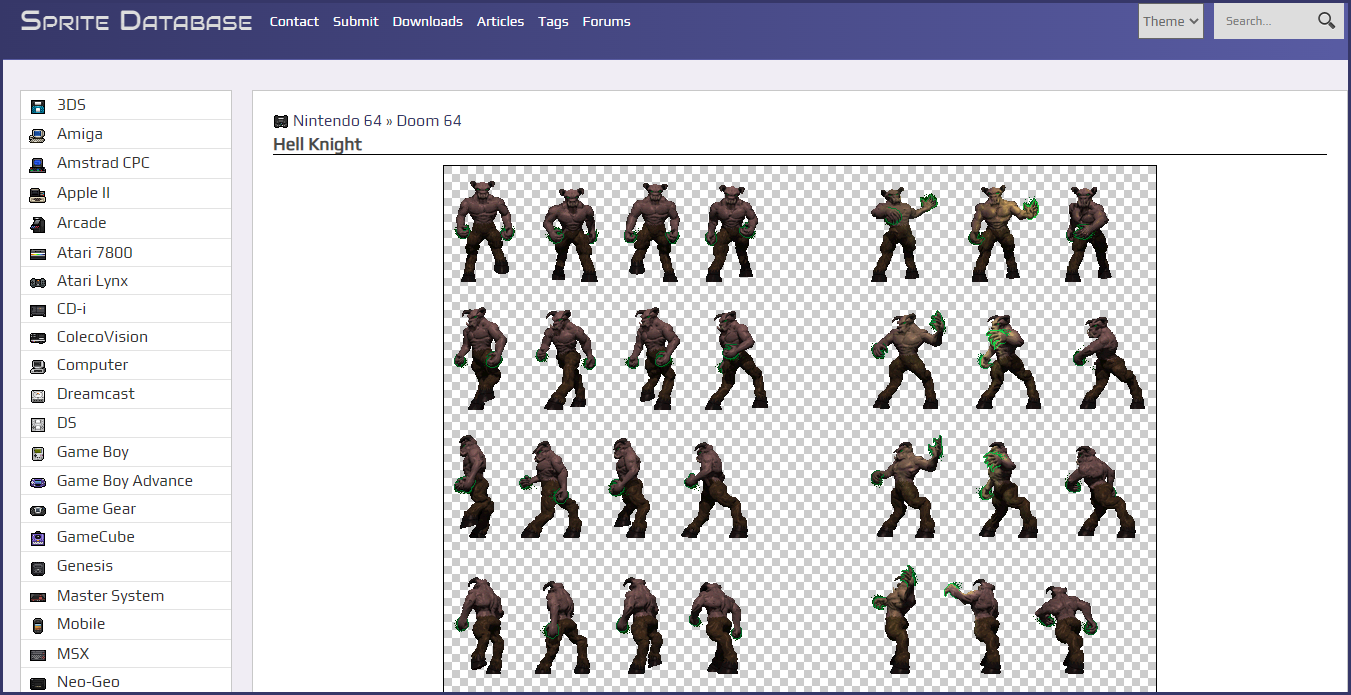Open the Submit page
This screenshot has height=695, width=1351.
[x=356, y=21]
